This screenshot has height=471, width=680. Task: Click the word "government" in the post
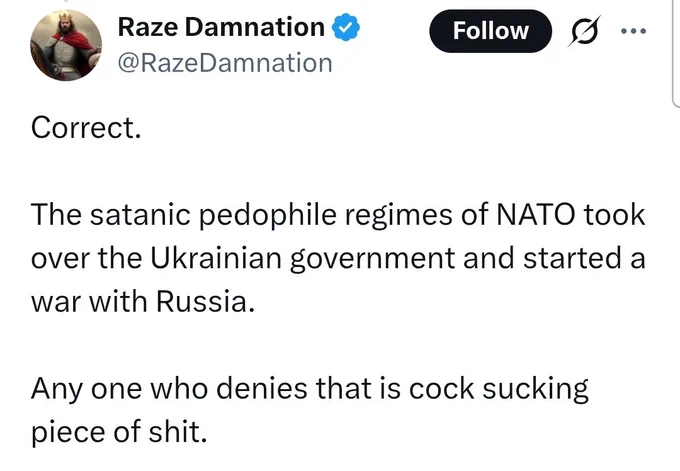(x=373, y=259)
